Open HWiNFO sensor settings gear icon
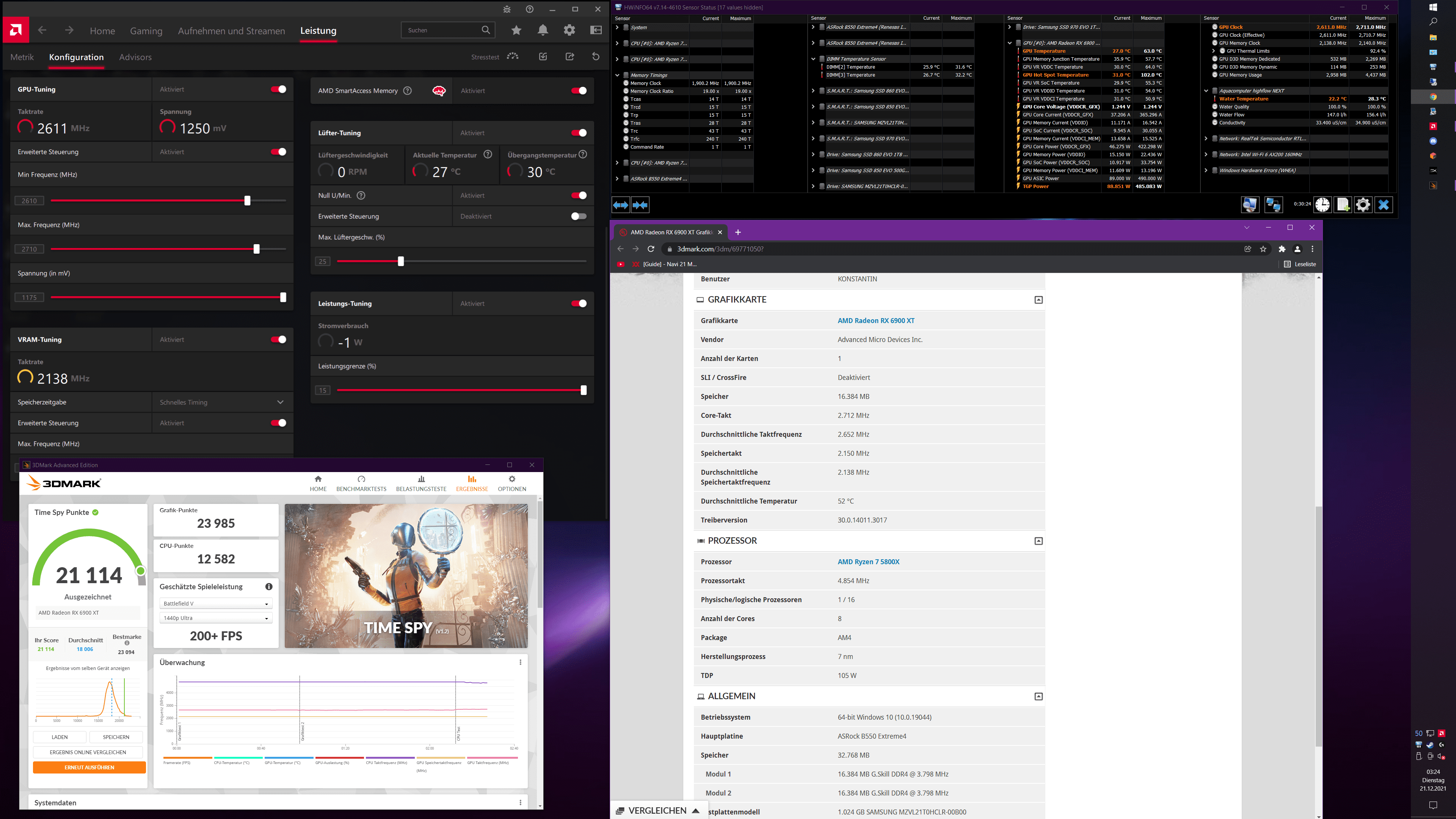This screenshot has width=1456, height=819. pyautogui.click(x=1363, y=205)
